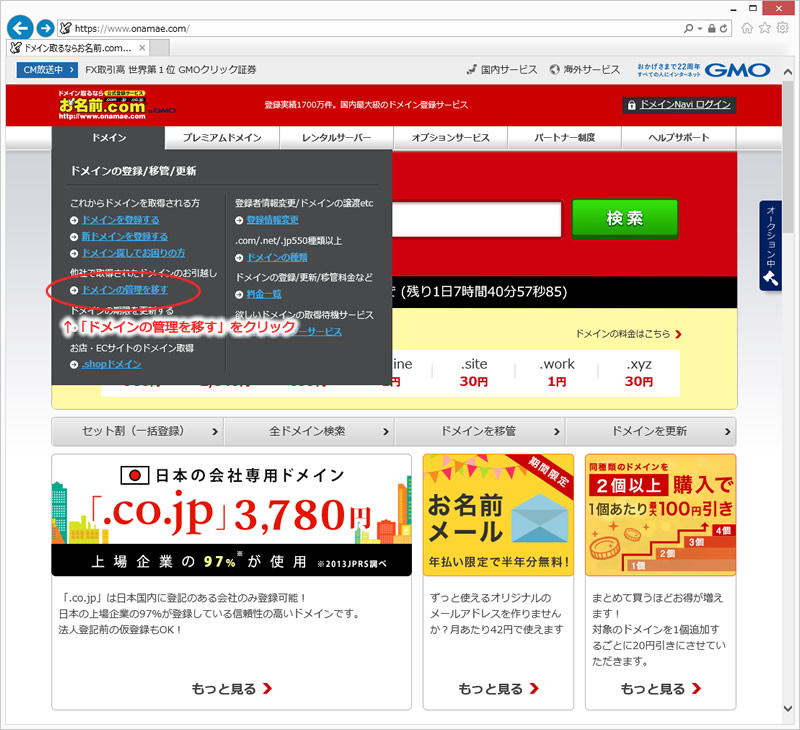The image size is (800, 730).
Task: Click the bullet icon beside ドメインを登録する
Action: pyautogui.click(x=74, y=220)
